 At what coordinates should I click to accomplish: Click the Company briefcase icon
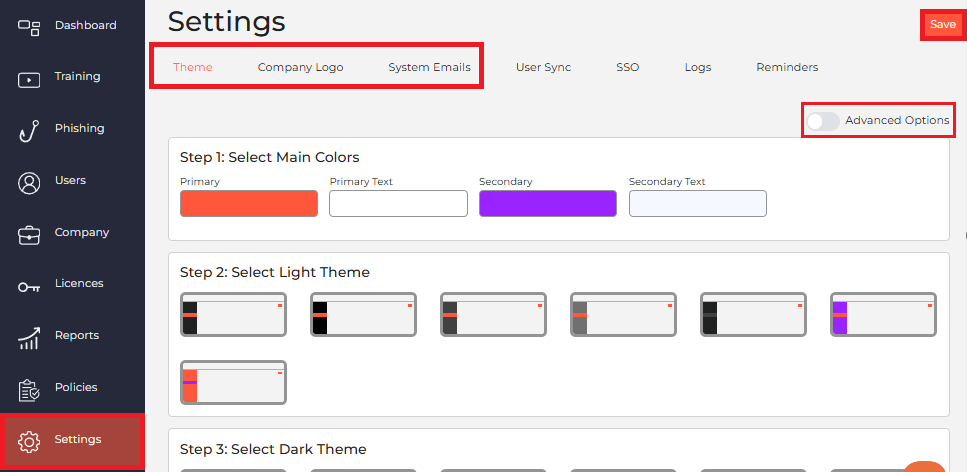coord(28,234)
